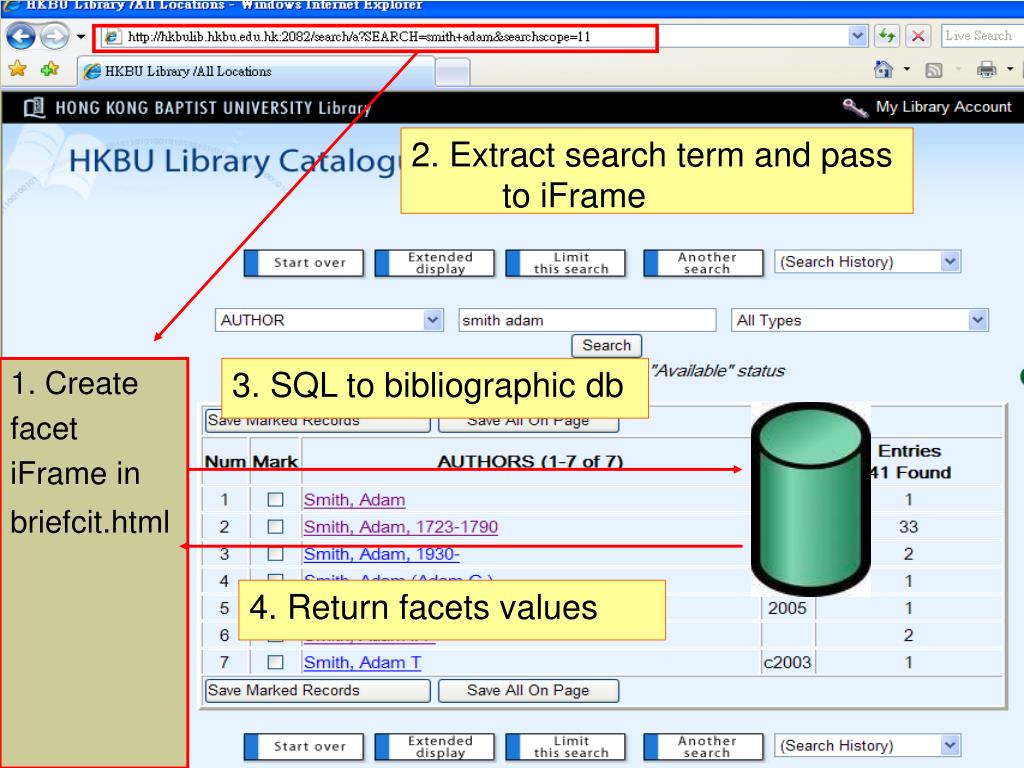Viewport: 1024px width, 768px height.
Task: Click Hong Kong Baptist University Library book icon
Action: [35, 107]
